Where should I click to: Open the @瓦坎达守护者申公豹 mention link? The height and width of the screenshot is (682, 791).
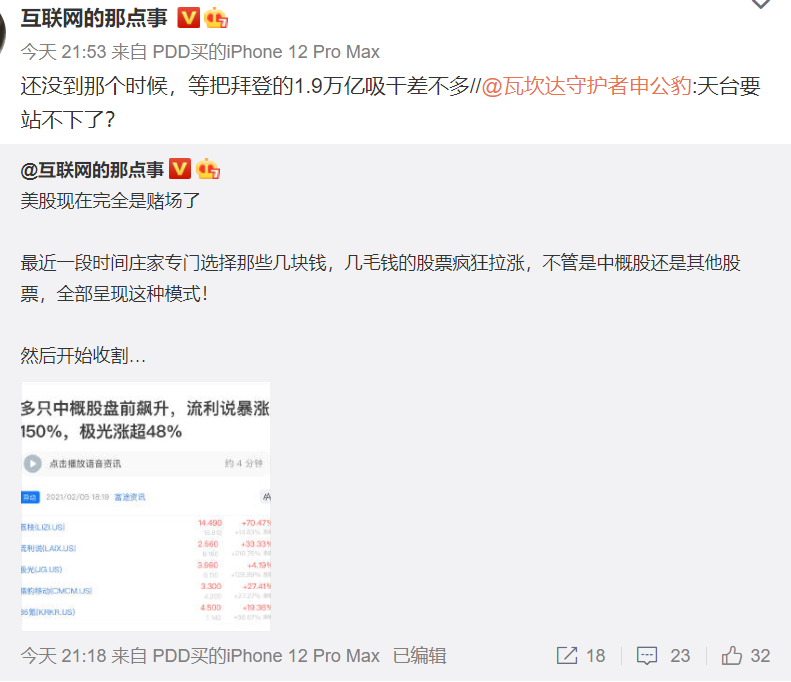(x=586, y=86)
